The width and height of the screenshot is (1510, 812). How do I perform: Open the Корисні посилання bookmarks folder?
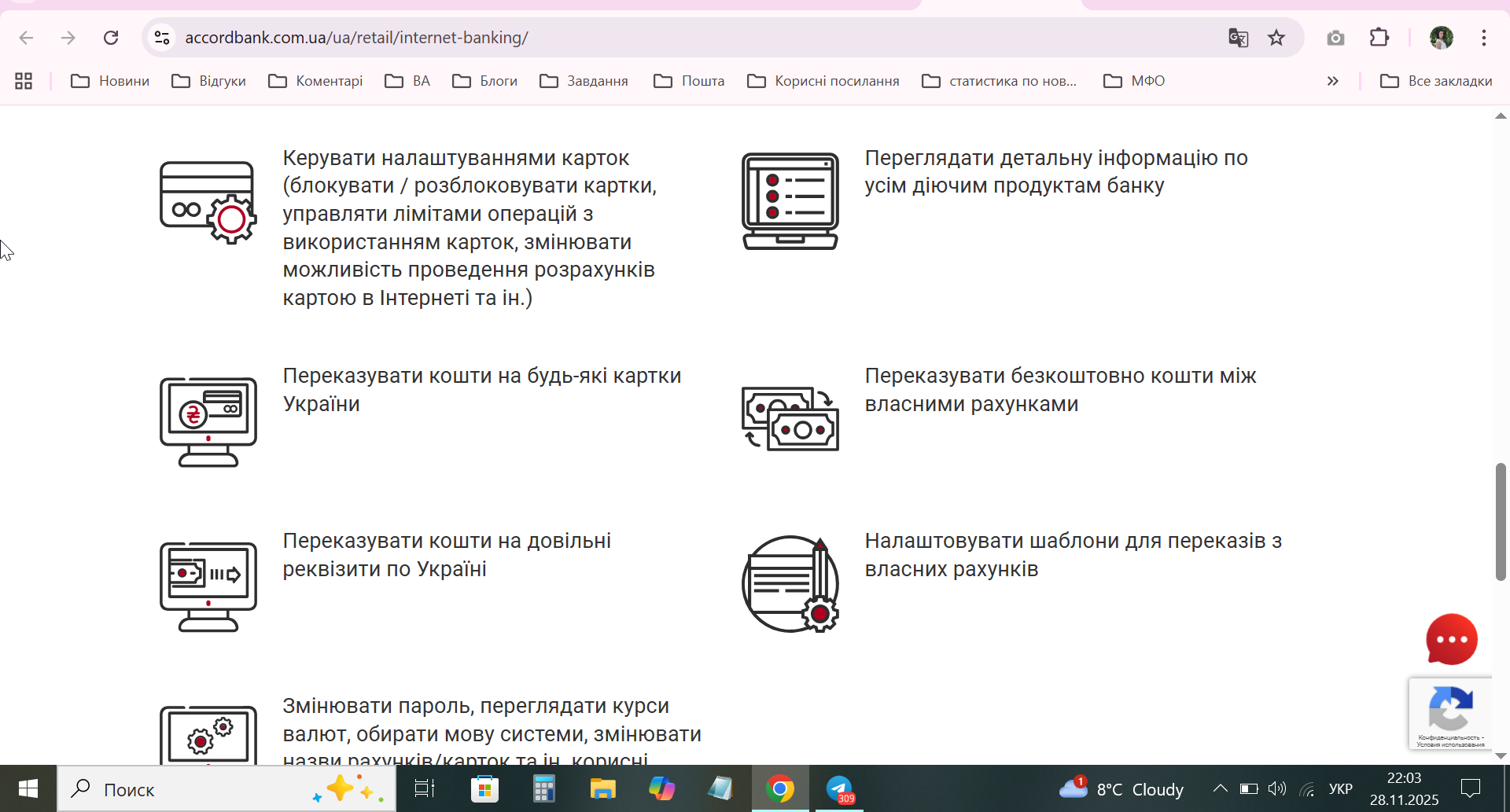823,81
